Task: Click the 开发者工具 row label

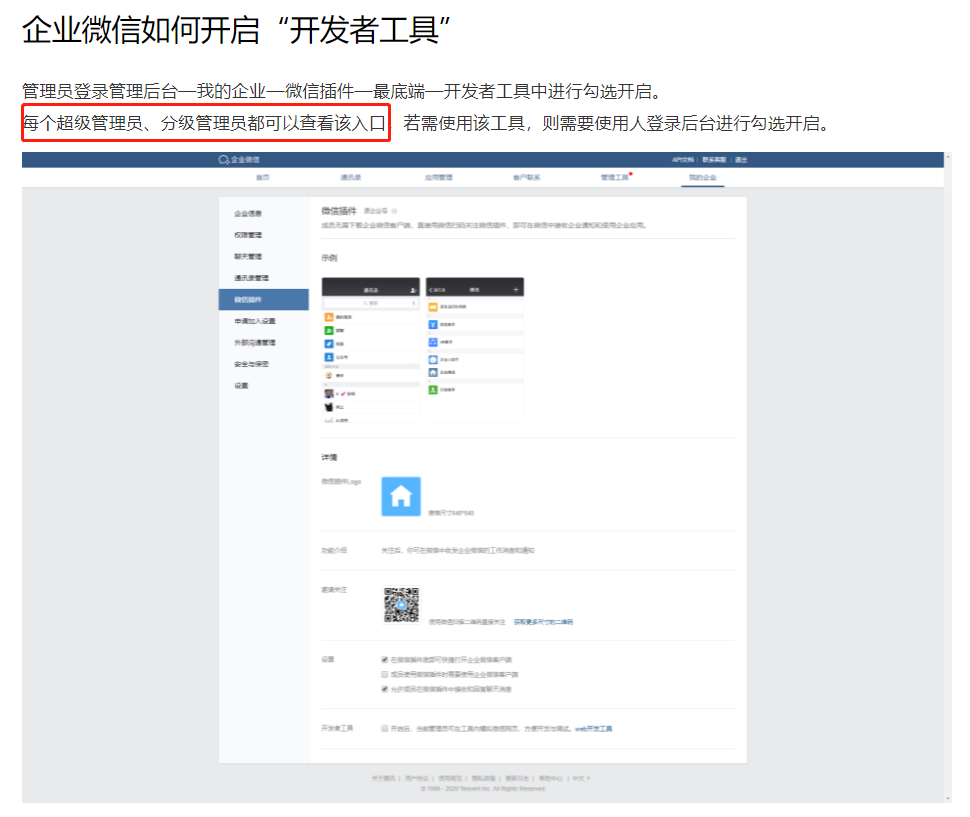Action: (337, 729)
